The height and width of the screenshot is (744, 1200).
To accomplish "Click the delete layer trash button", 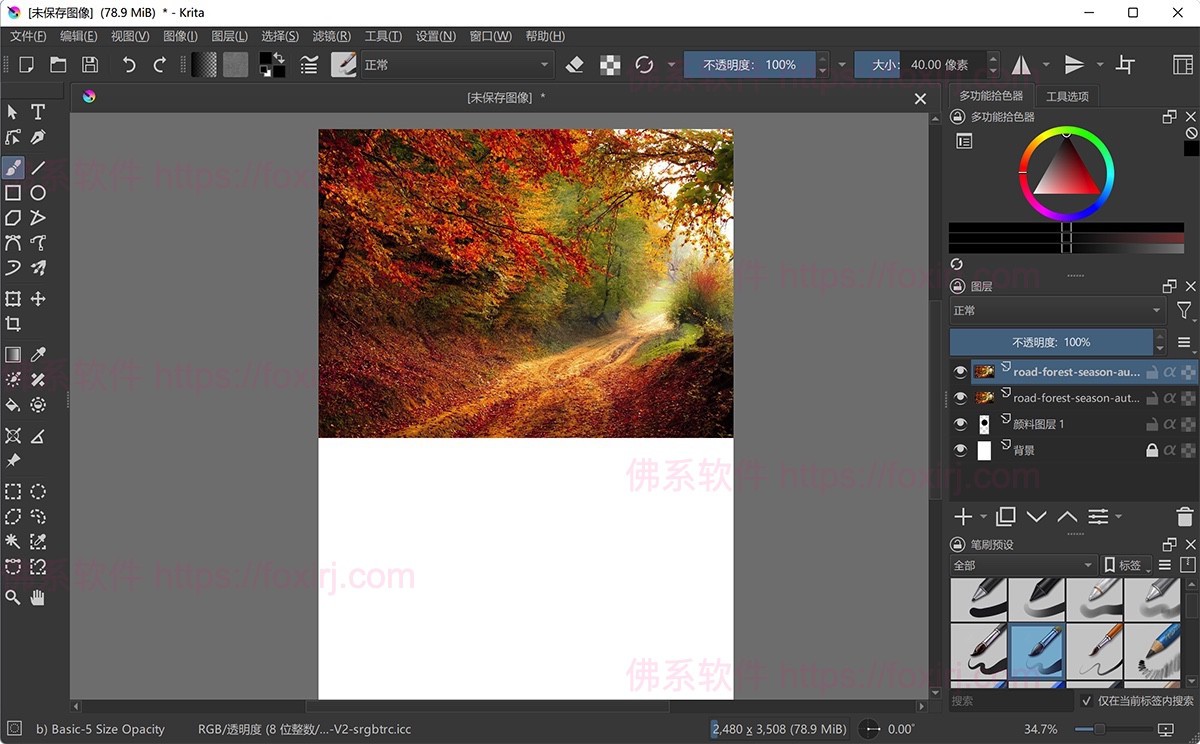I will click(x=1182, y=516).
